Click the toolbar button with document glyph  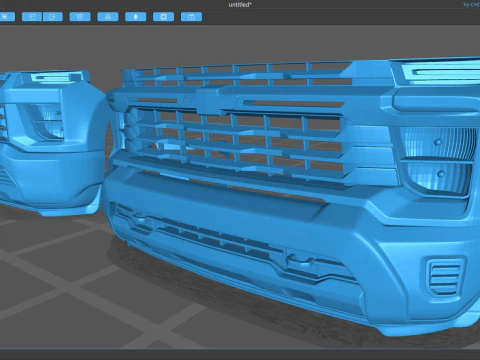click(80, 17)
